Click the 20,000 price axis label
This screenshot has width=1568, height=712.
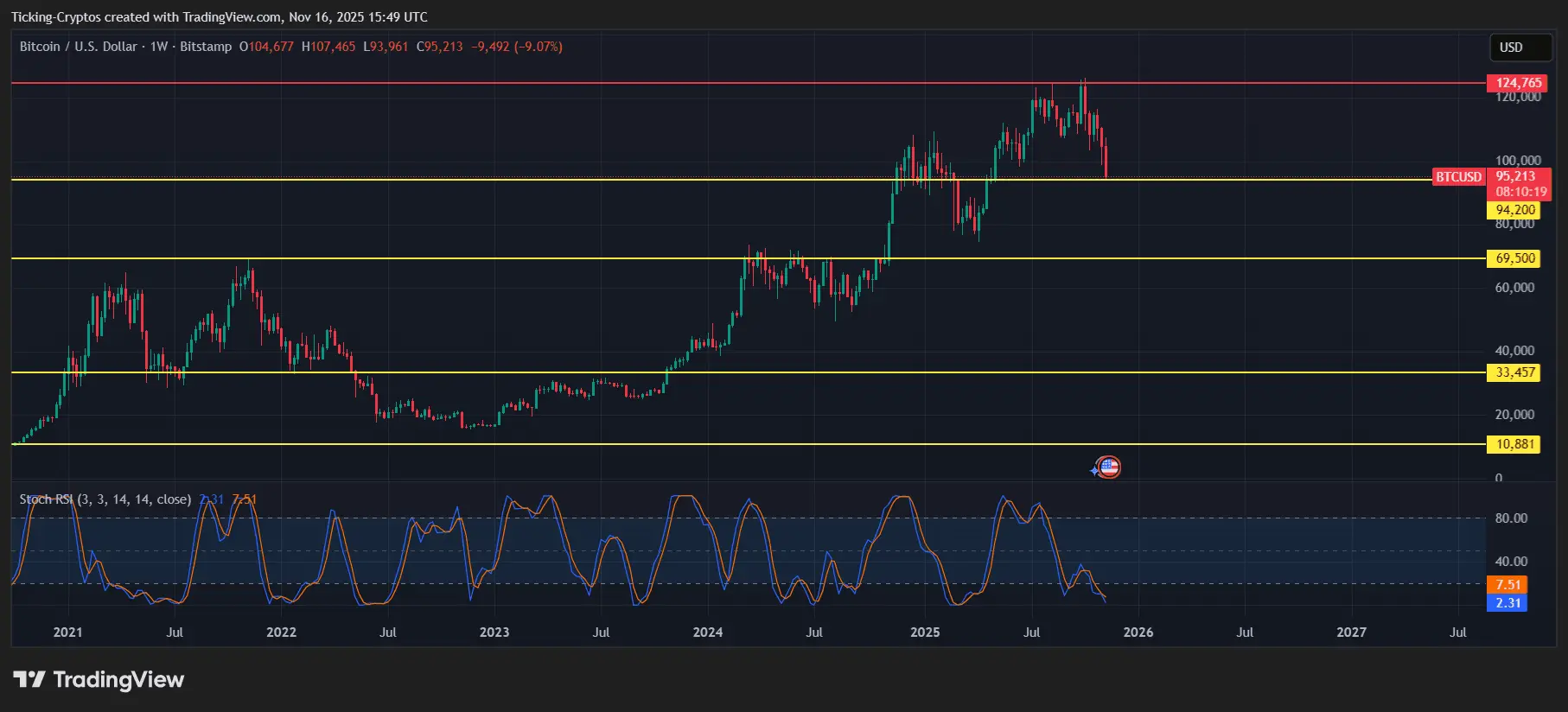(1514, 414)
